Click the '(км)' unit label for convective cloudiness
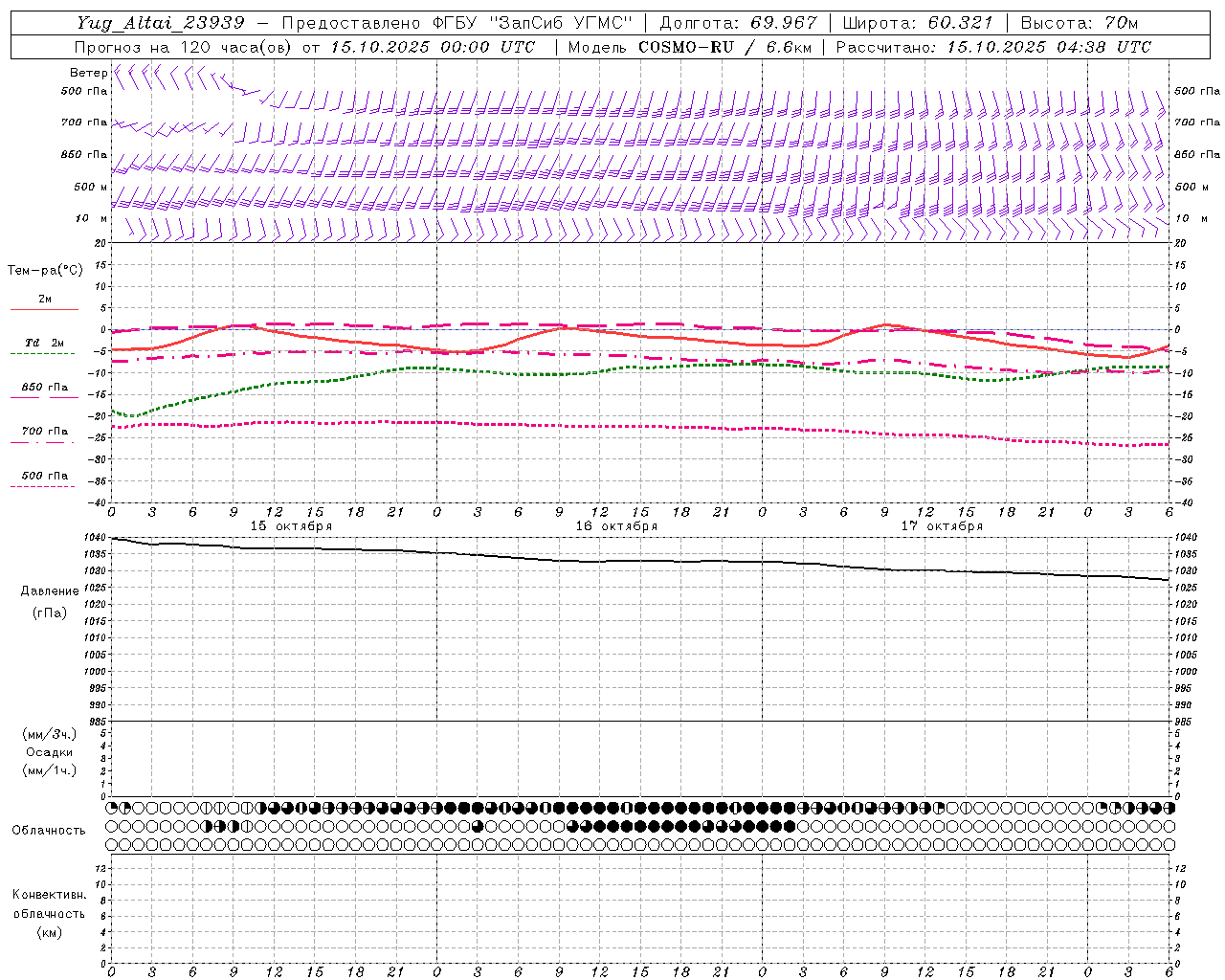Image resolution: width=1225 pixels, height=980 pixels. [49, 932]
